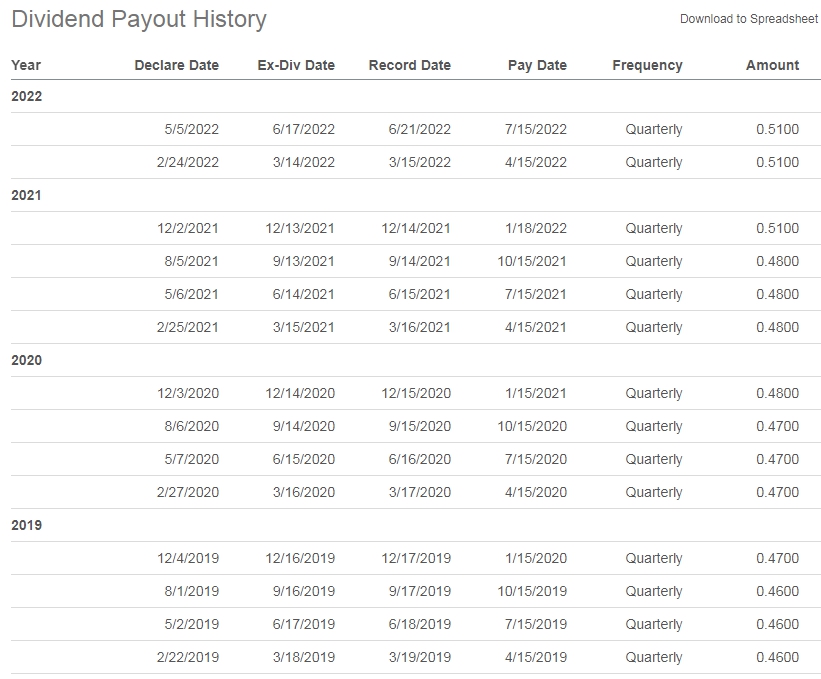Click the Year column header
The width and height of the screenshot is (821, 679).
coord(26,65)
